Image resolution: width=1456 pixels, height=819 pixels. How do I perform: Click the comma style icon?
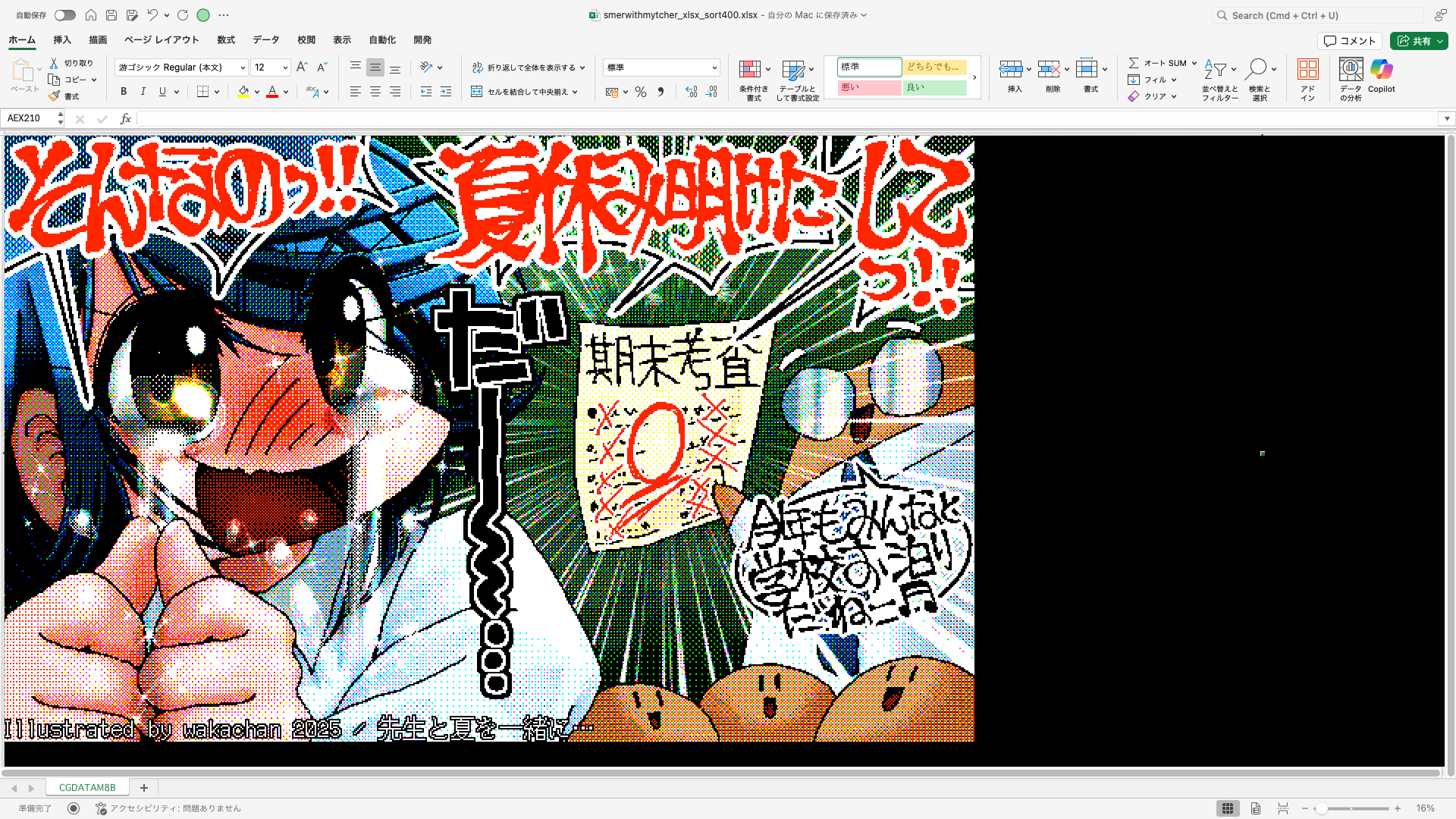(661, 92)
